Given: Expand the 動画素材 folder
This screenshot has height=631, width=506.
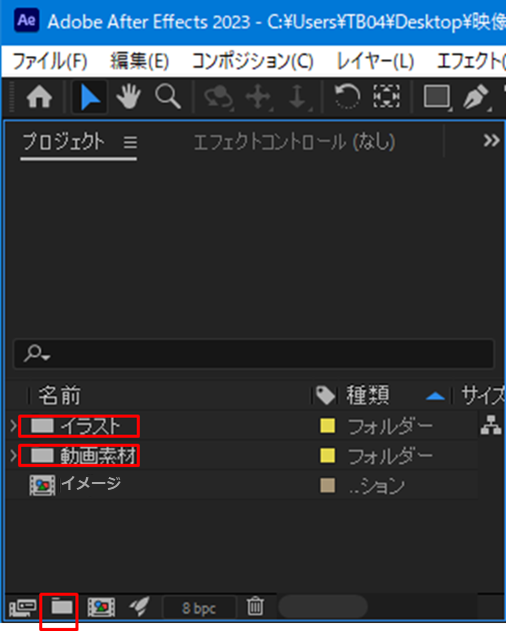Looking at the screenshot, I should (13, 456).
